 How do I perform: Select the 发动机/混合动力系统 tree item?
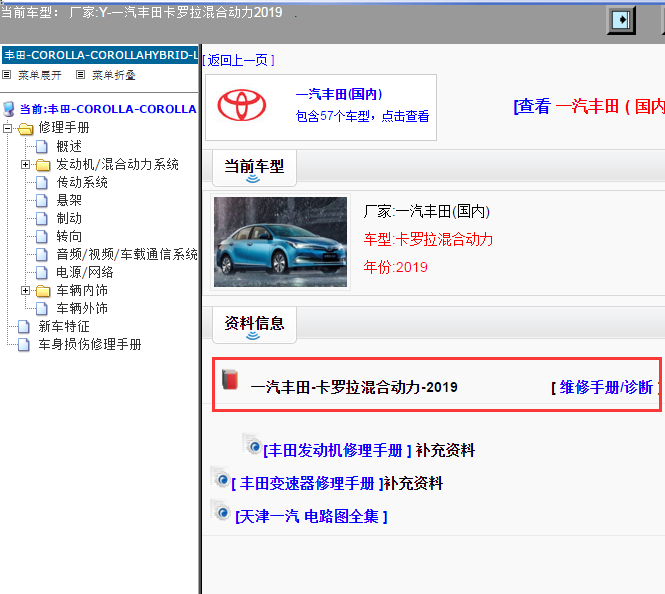[x=117, y=165]
